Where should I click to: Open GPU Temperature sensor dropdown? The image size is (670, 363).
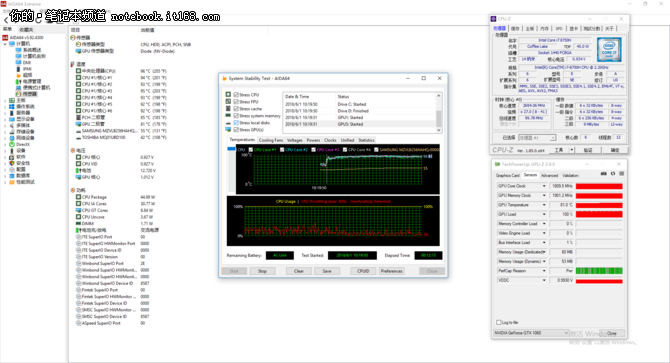(x=544, y=205)
